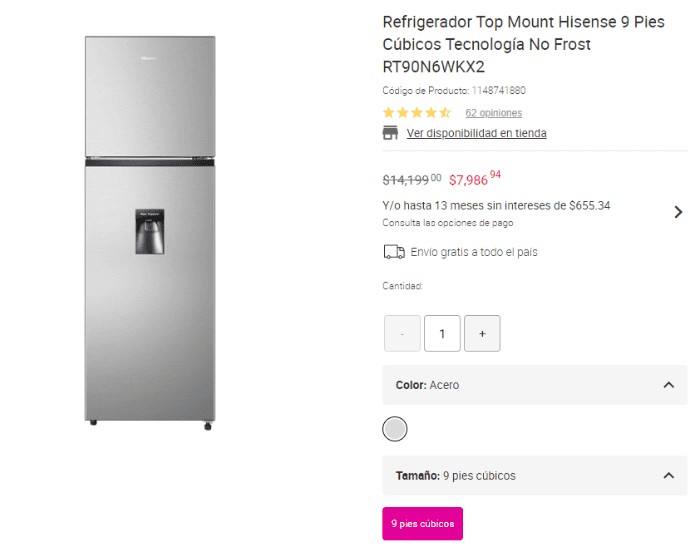The height and width of the screenshot is (552, 700).
Task: Collapse the Tamaño section chevron
Action: pos(668,475)
